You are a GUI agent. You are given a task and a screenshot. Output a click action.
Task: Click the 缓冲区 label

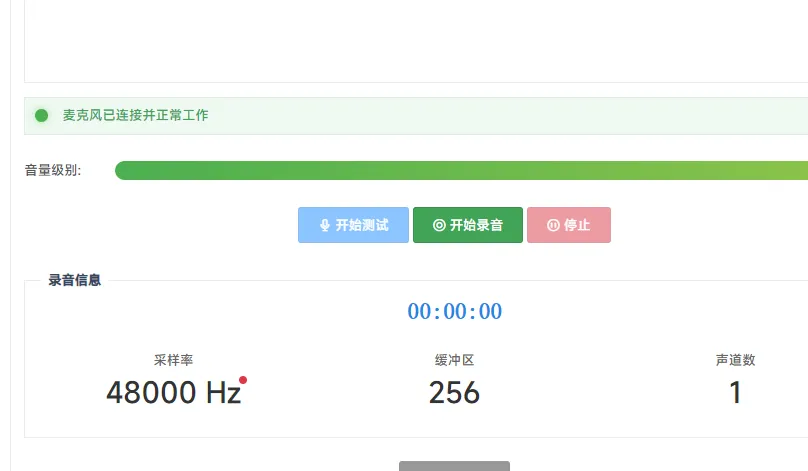click(454, 360)
